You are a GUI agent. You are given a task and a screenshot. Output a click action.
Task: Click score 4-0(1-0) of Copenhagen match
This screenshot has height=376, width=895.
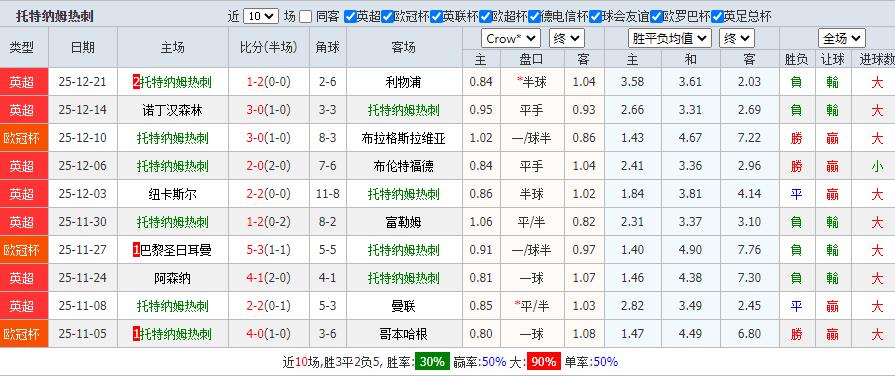(x=268, y=334)
